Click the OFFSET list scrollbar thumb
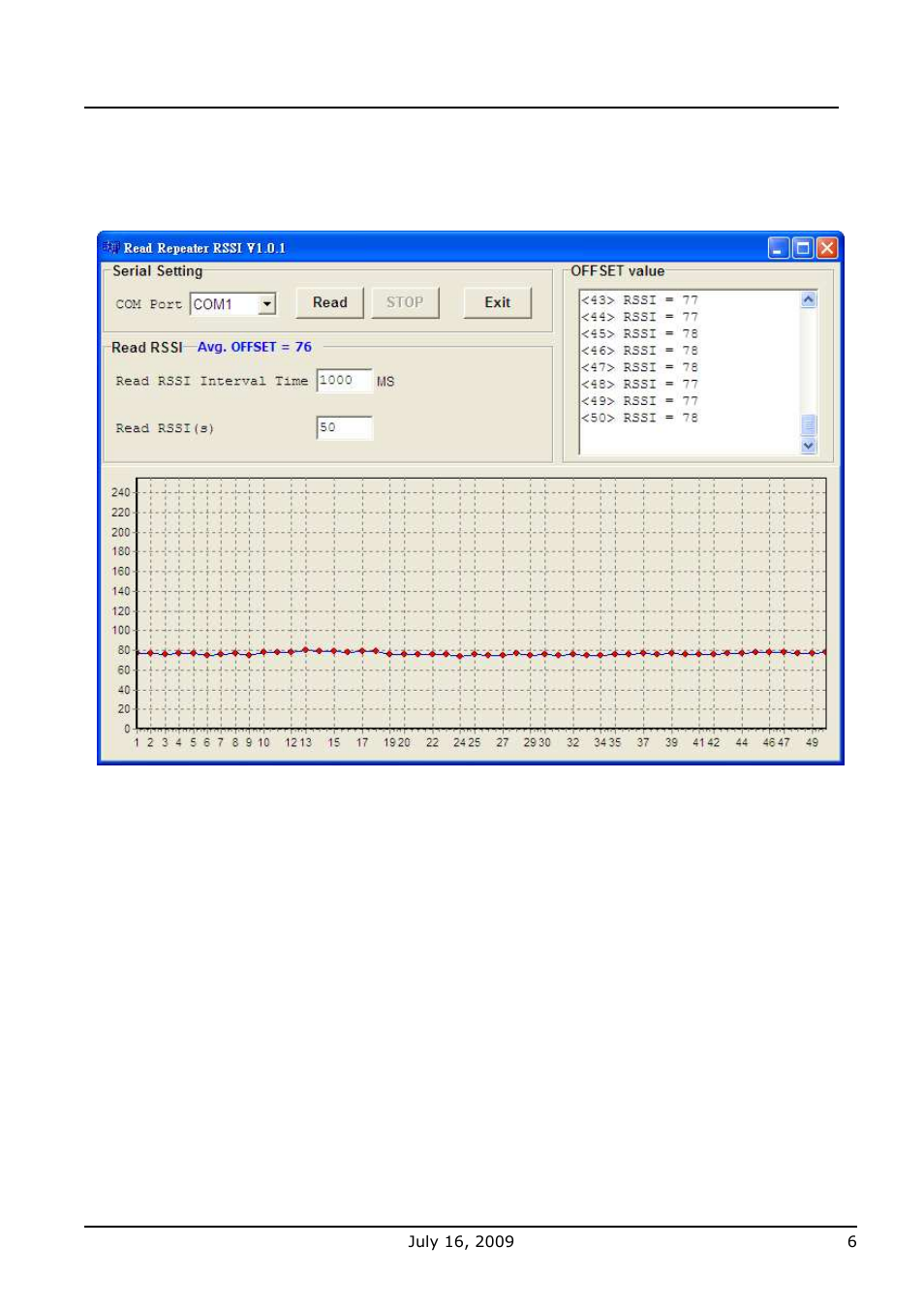The height and width of the screenshot is (1309, 924). click(809, 425)
